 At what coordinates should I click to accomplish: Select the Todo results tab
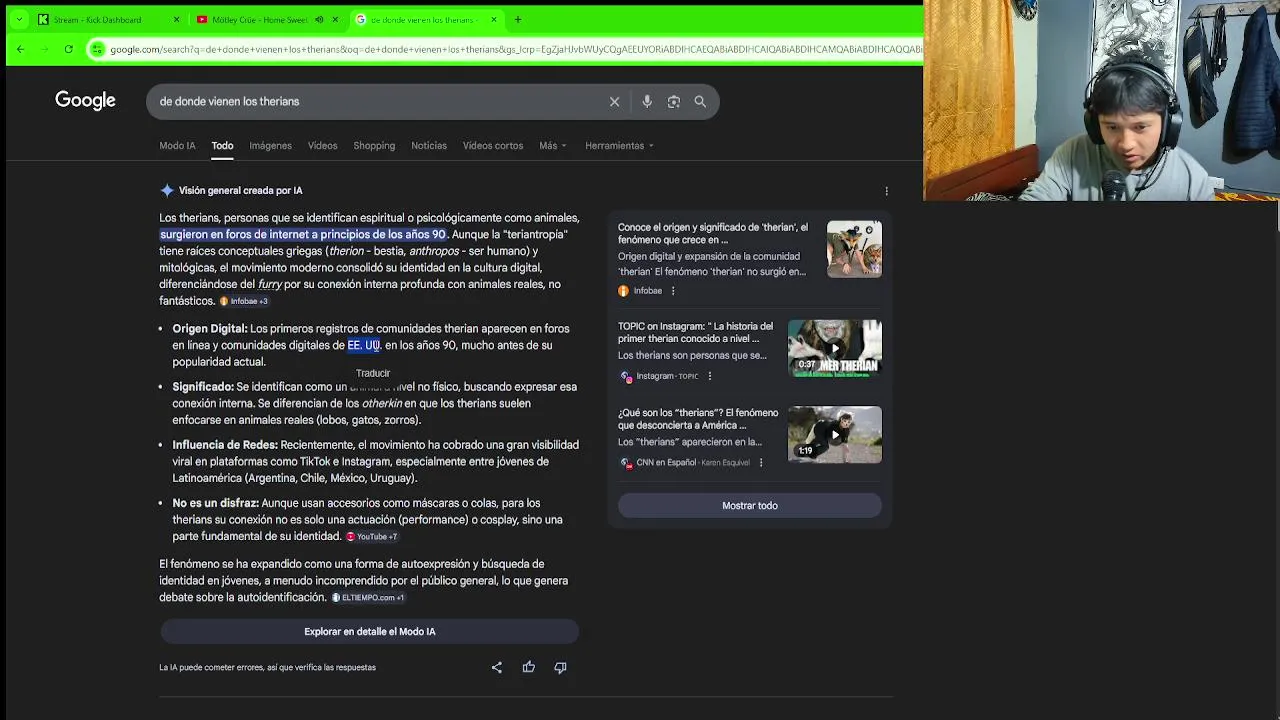[222, 146]
